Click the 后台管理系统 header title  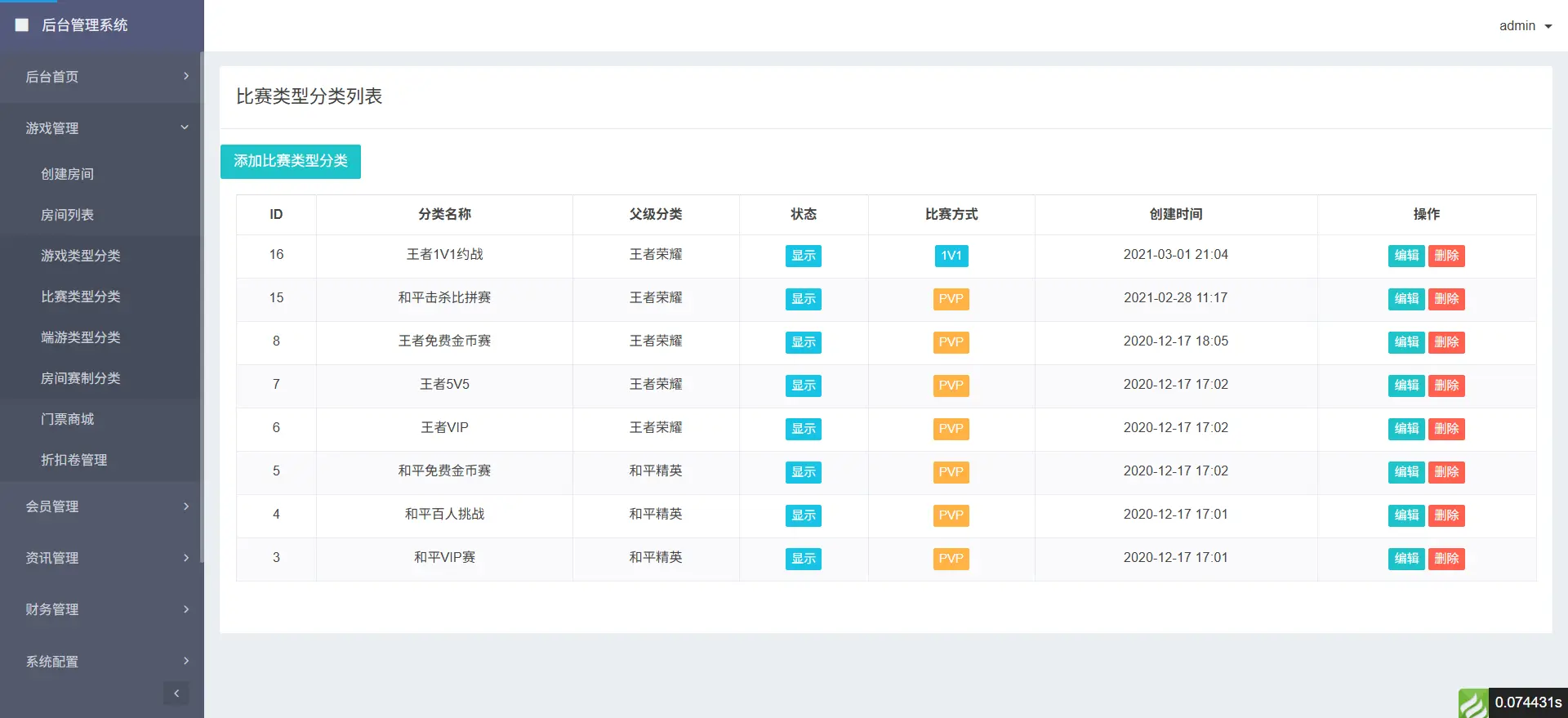click(x=85, y=25)
